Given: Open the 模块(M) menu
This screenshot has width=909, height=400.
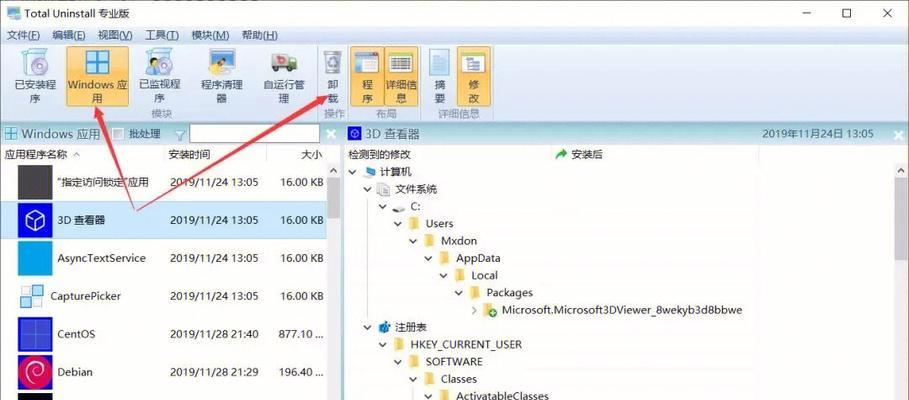Looking at the screenshot, I should pos(210,35).
